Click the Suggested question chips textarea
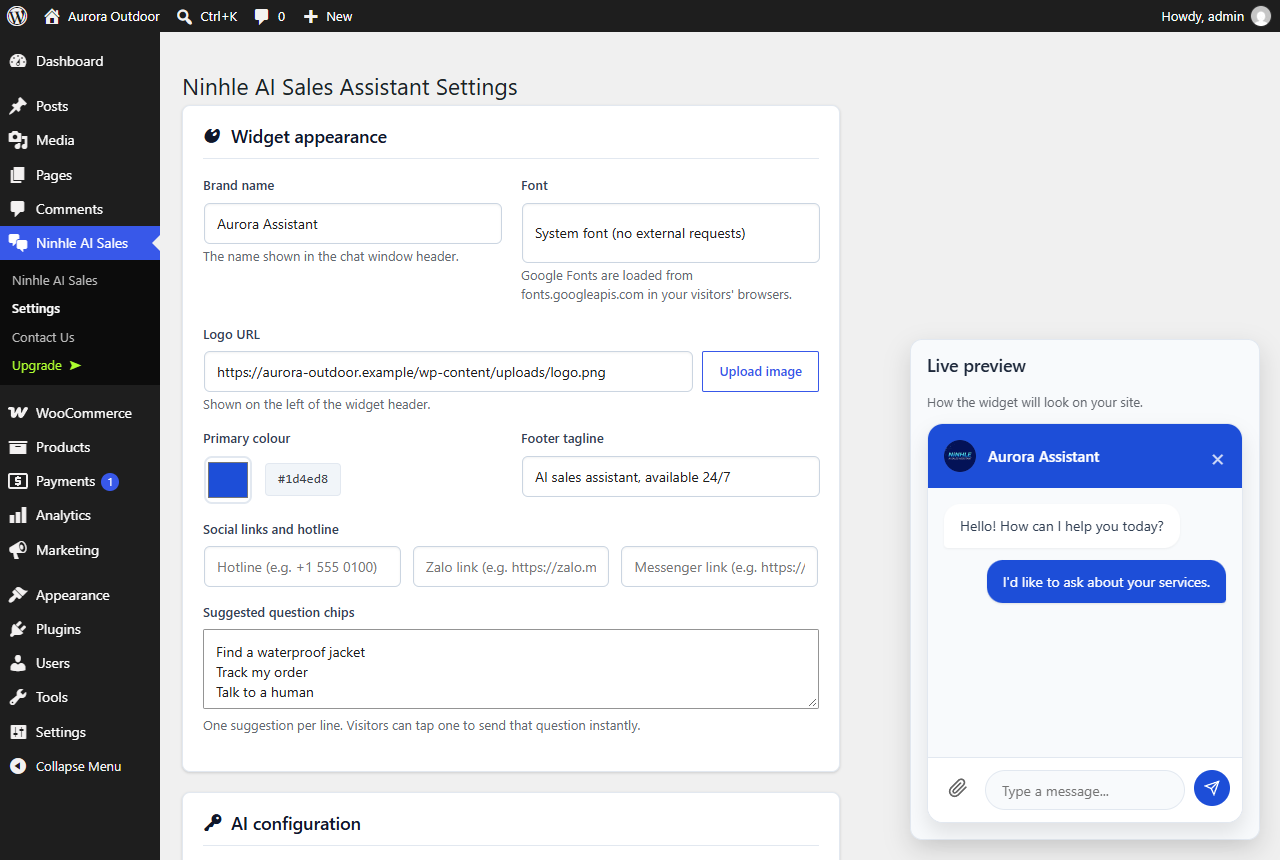 (511, 669)
